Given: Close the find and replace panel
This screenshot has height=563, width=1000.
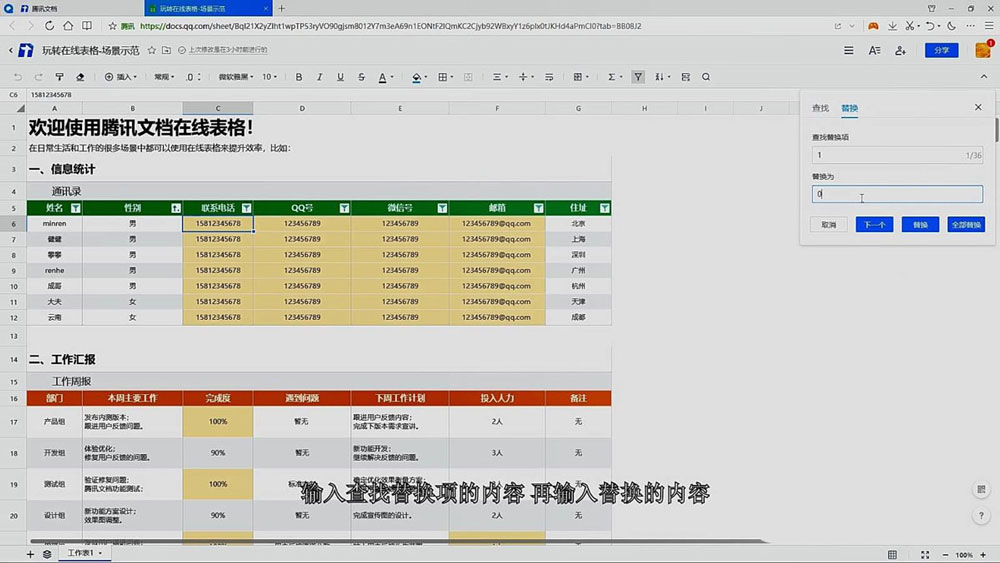Looking at the screenshot, I should 978,107.
